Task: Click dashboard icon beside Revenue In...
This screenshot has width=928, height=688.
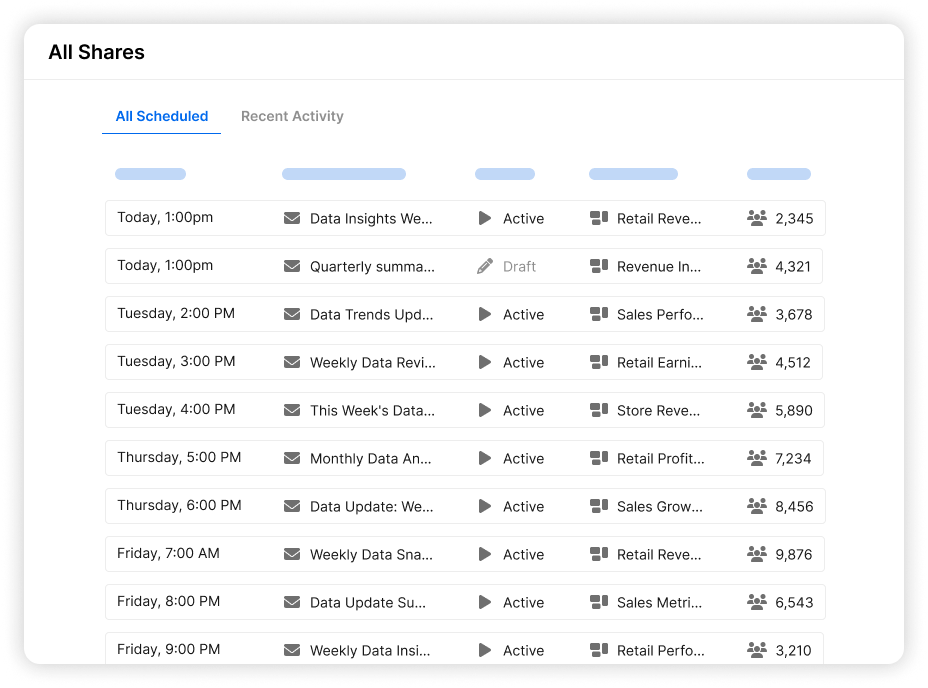Action: [599, 266]
